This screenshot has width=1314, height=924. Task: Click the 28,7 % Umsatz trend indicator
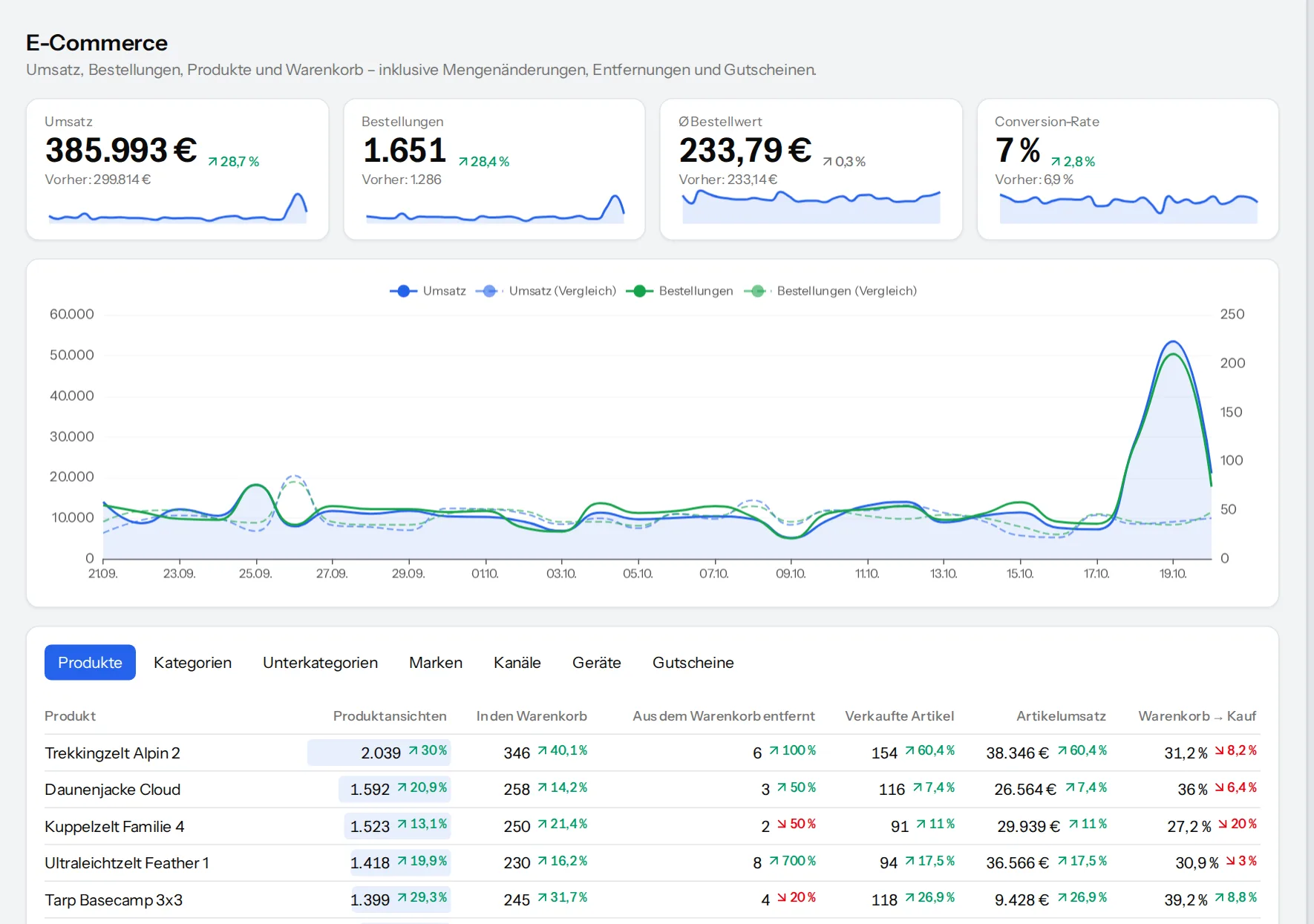(234, 162)
